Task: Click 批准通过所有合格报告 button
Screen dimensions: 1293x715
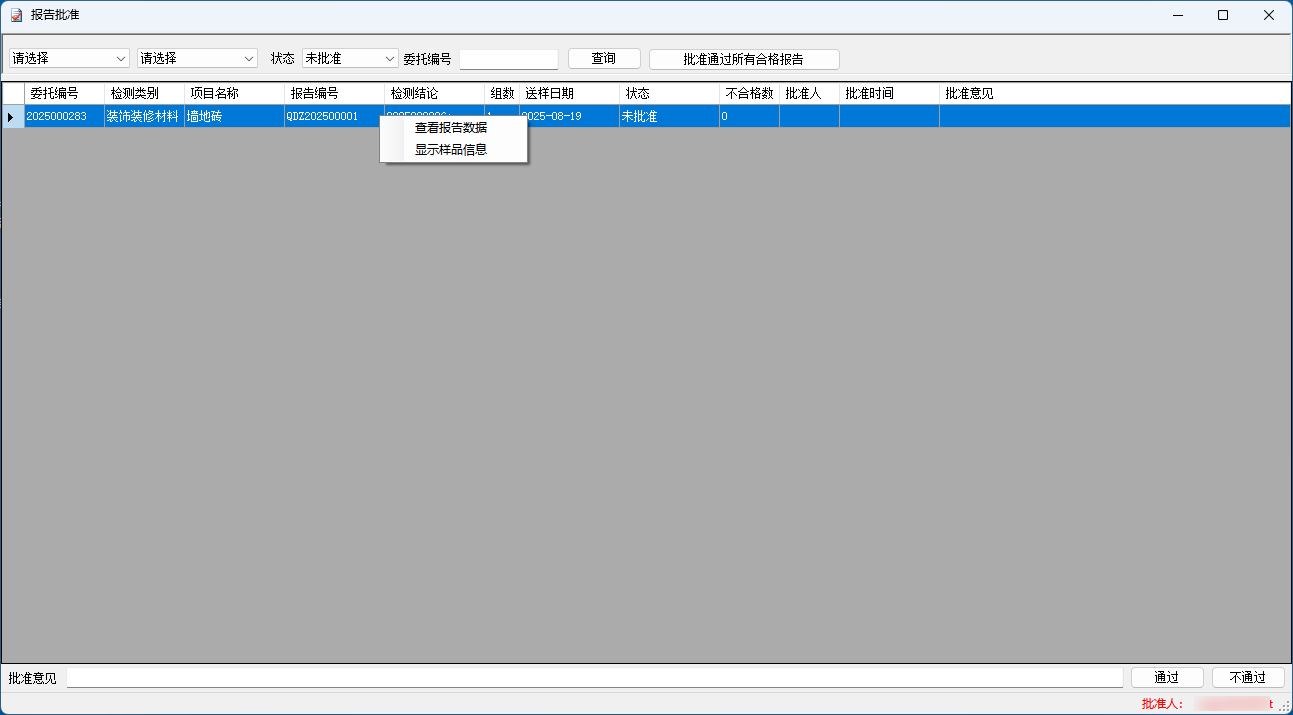Action: point(743,59)
